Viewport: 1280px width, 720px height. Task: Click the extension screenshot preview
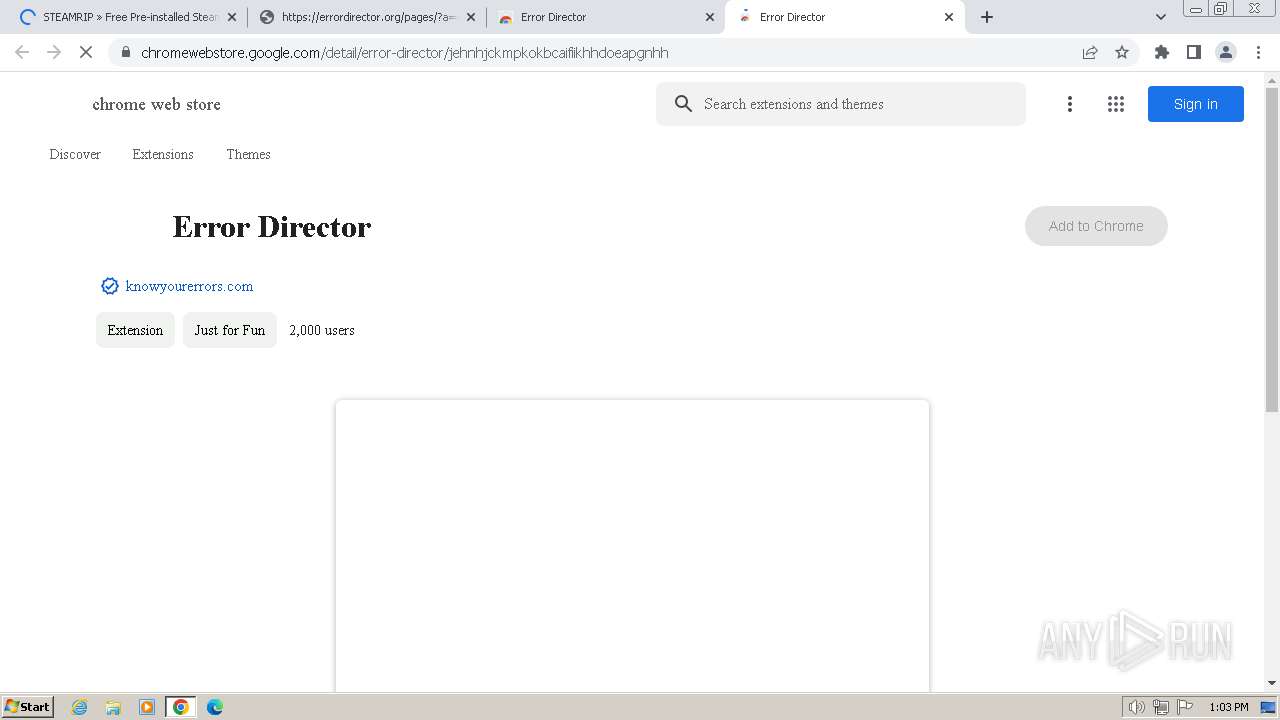[632, 545]
